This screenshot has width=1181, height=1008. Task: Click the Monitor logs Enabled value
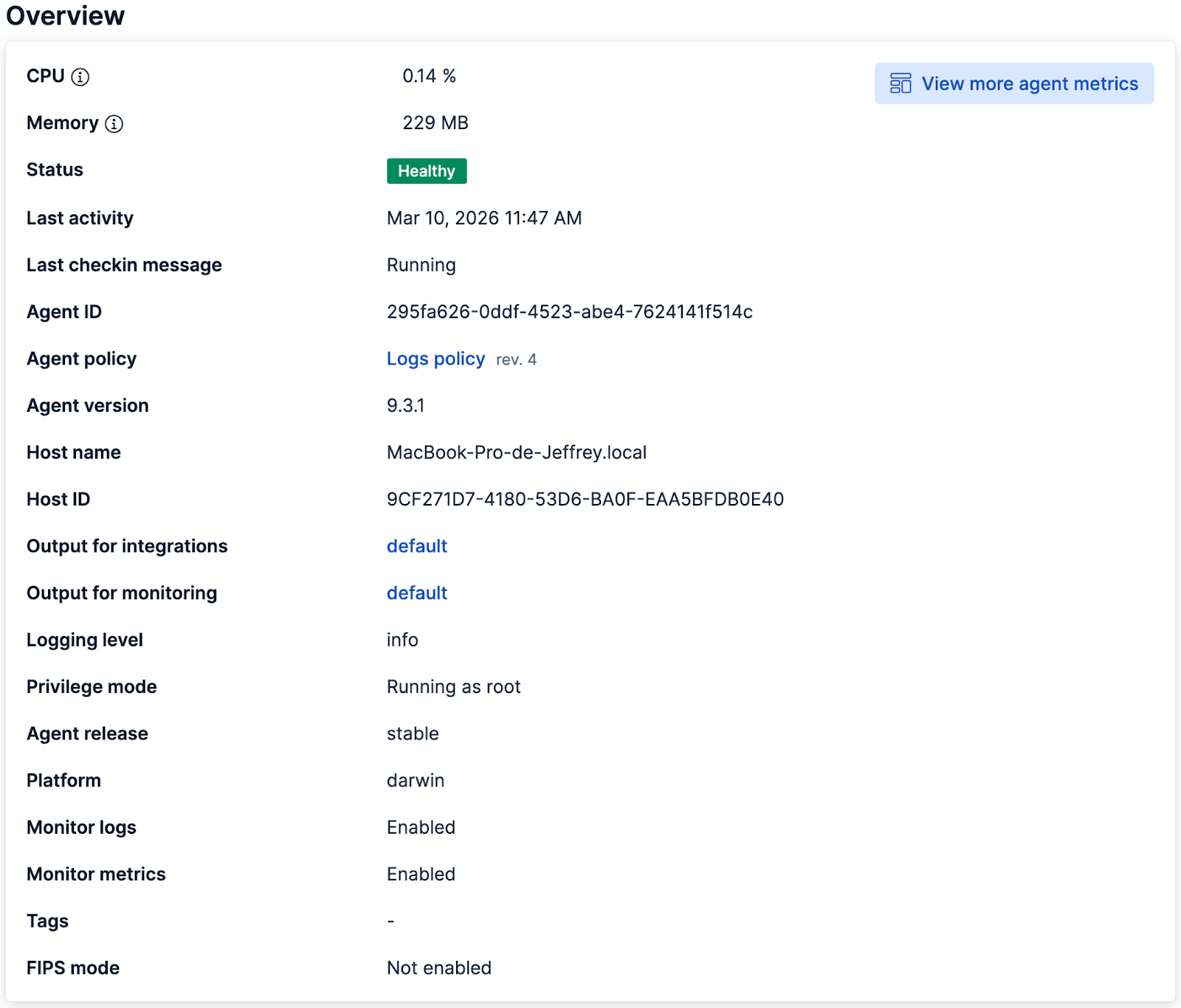(x=421, y=827)
